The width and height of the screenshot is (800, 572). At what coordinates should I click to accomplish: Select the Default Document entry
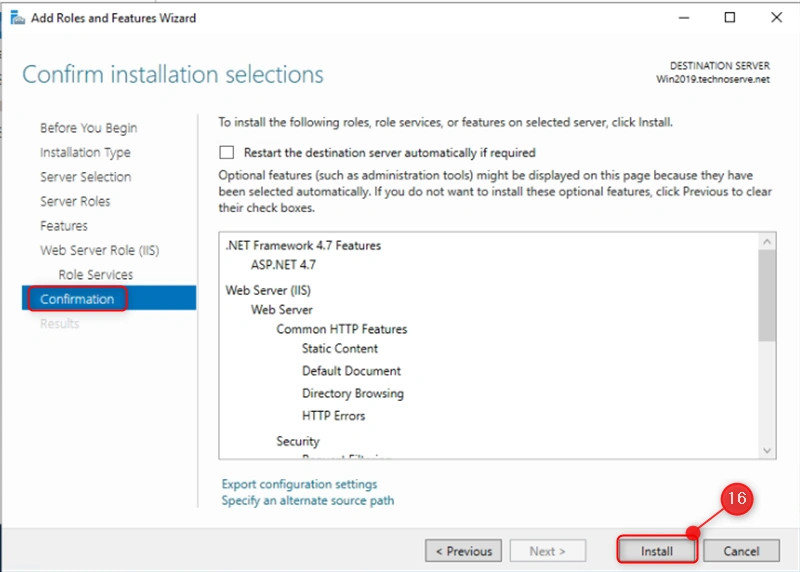click(352, 371)
